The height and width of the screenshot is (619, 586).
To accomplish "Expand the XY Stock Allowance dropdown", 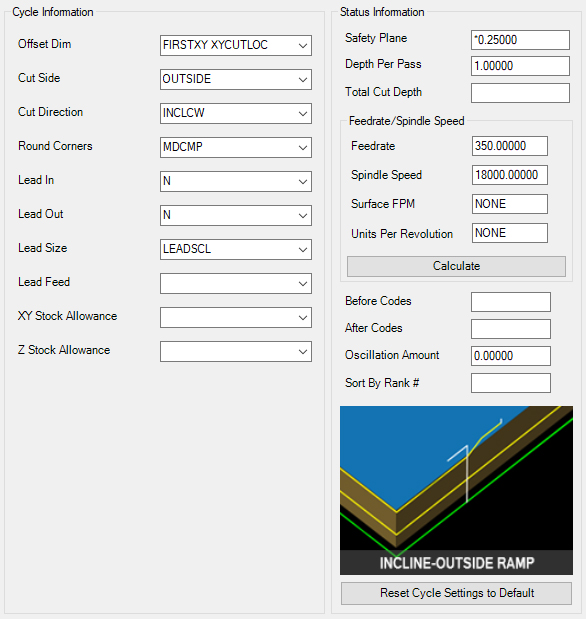I will coord(236,317).
